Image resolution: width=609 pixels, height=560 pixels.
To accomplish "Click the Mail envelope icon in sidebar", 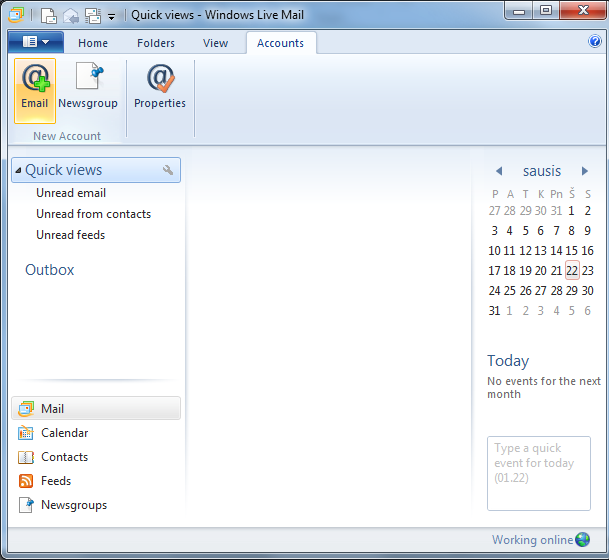I will (26, 409).
